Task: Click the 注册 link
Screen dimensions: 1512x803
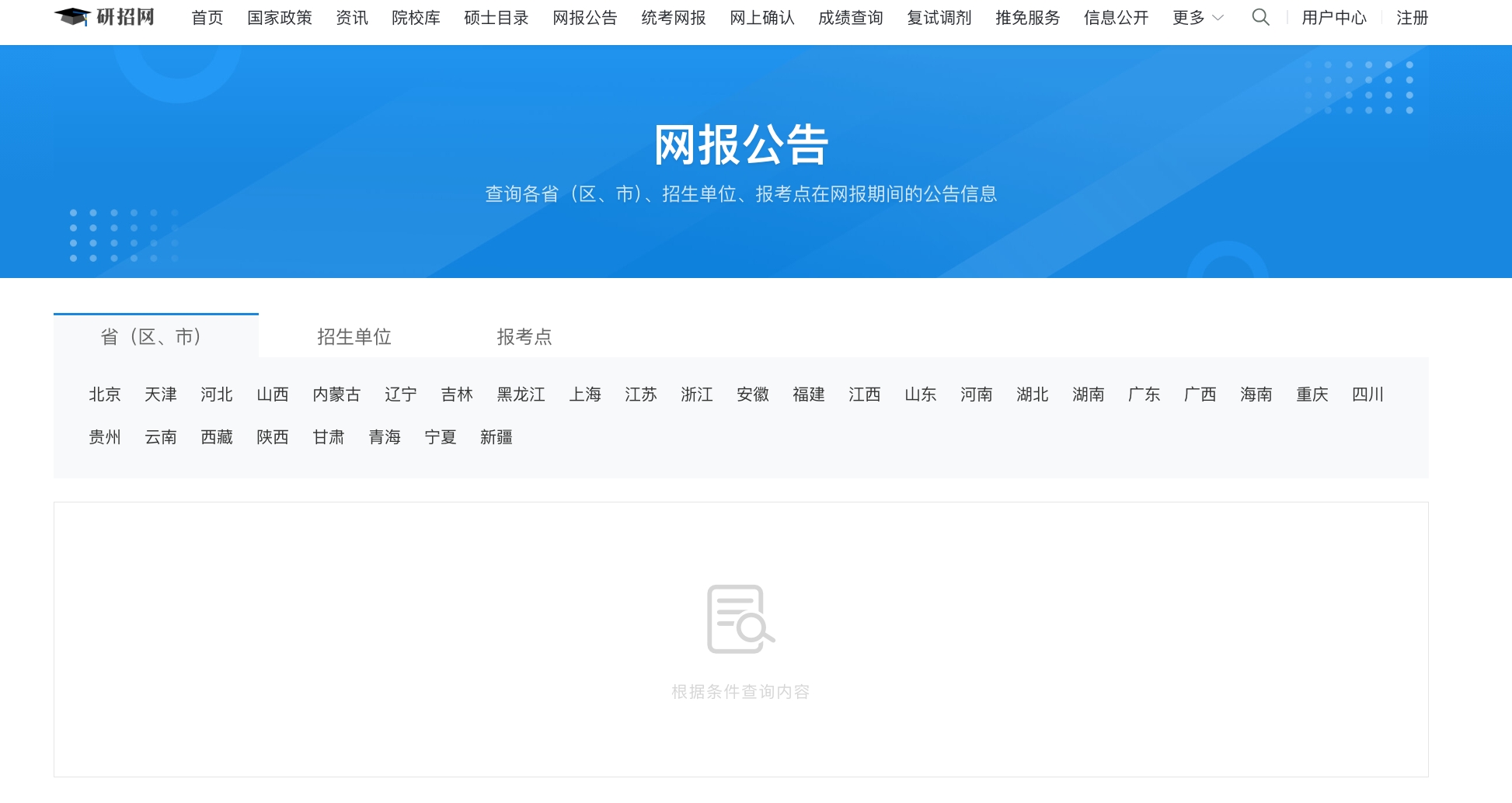Action: tap(1412, 18)
